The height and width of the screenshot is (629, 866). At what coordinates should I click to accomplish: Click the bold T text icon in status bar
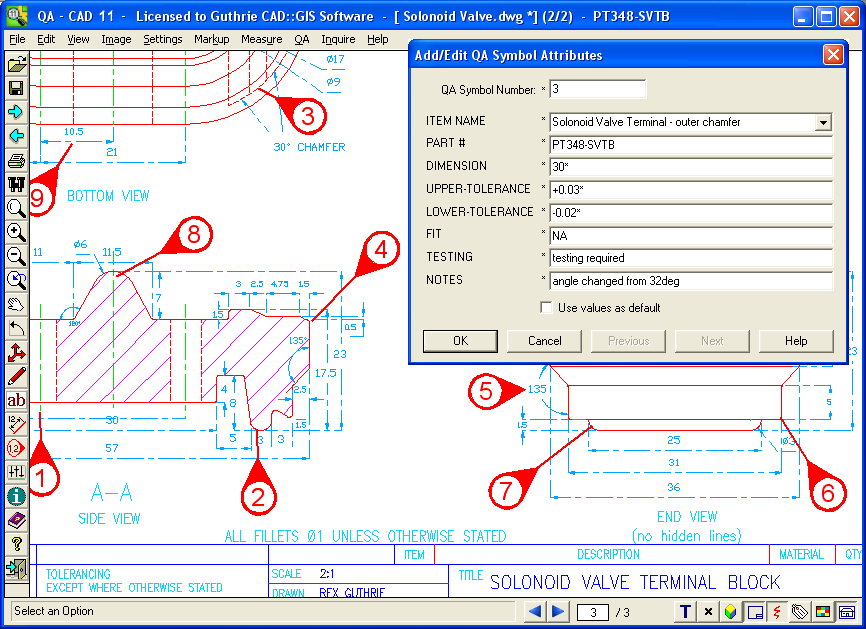pos(685,611)
